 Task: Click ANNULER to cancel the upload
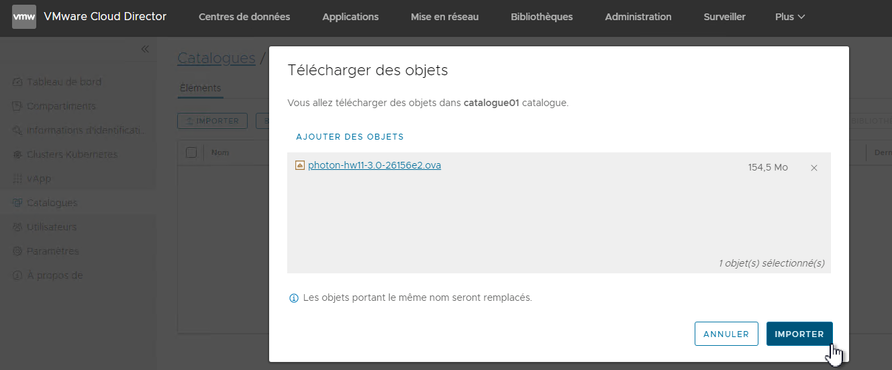coord(726,334)
